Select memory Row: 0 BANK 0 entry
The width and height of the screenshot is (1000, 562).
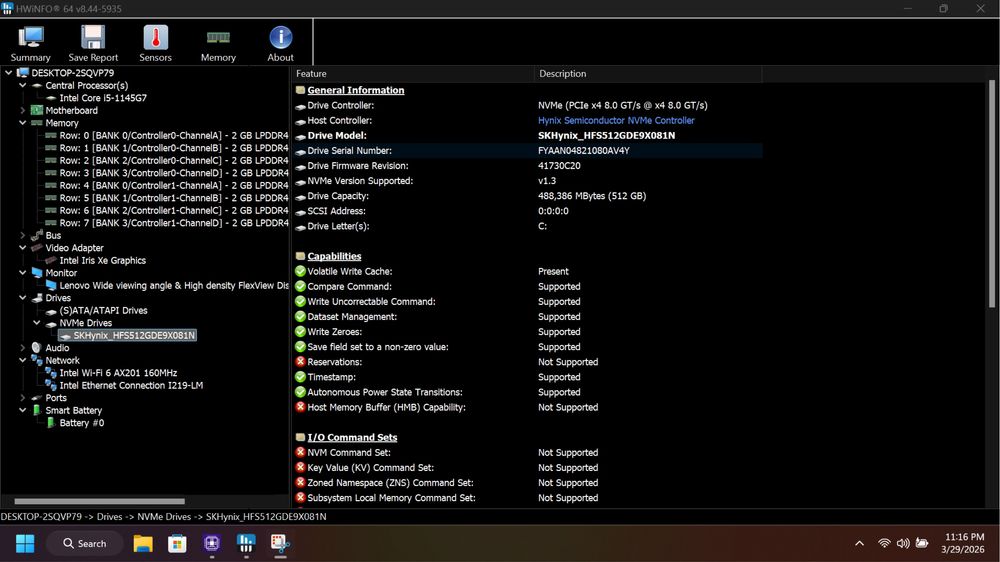[173, 135]
